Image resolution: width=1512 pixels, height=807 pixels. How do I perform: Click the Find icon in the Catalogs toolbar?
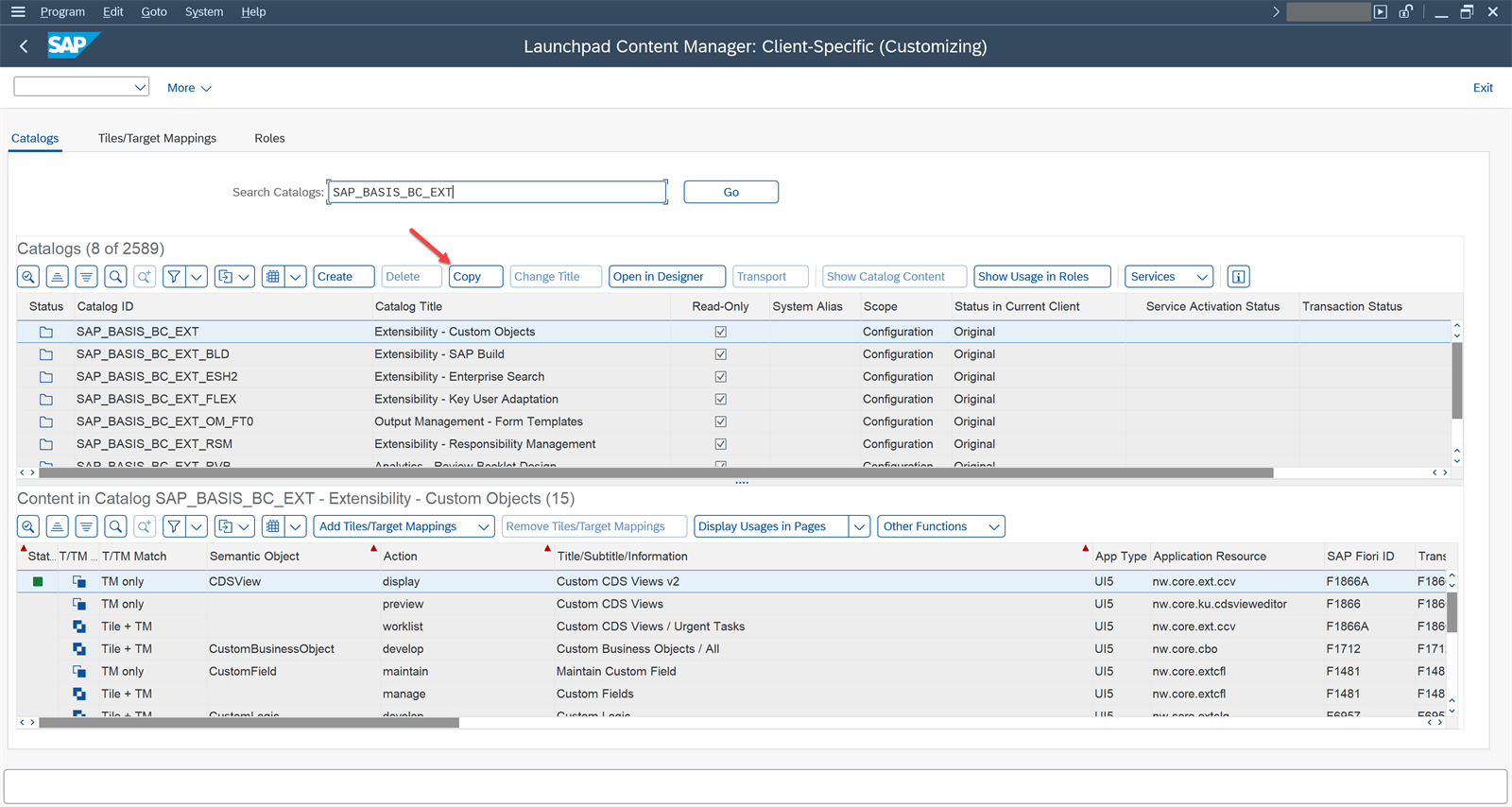pyautogui.click(x=115, y=277)
